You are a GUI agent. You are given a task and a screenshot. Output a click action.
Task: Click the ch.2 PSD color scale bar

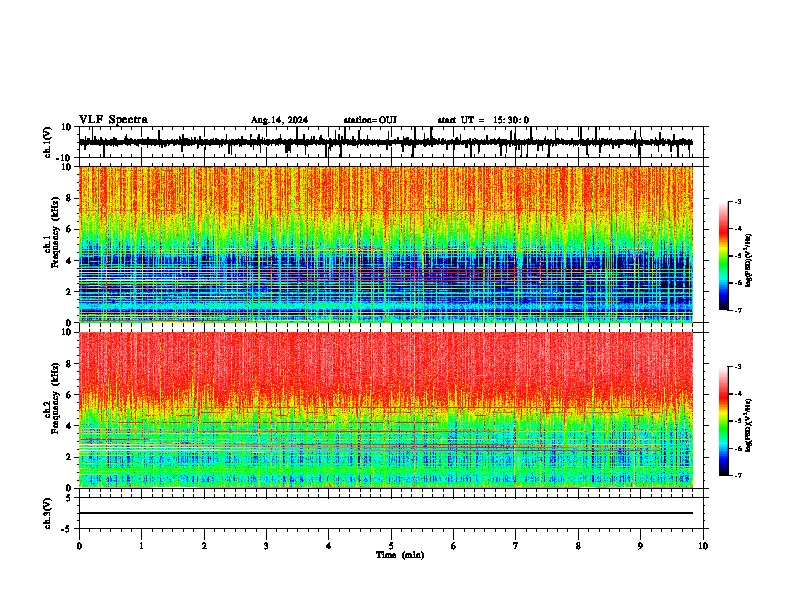(x=724, y=421)
